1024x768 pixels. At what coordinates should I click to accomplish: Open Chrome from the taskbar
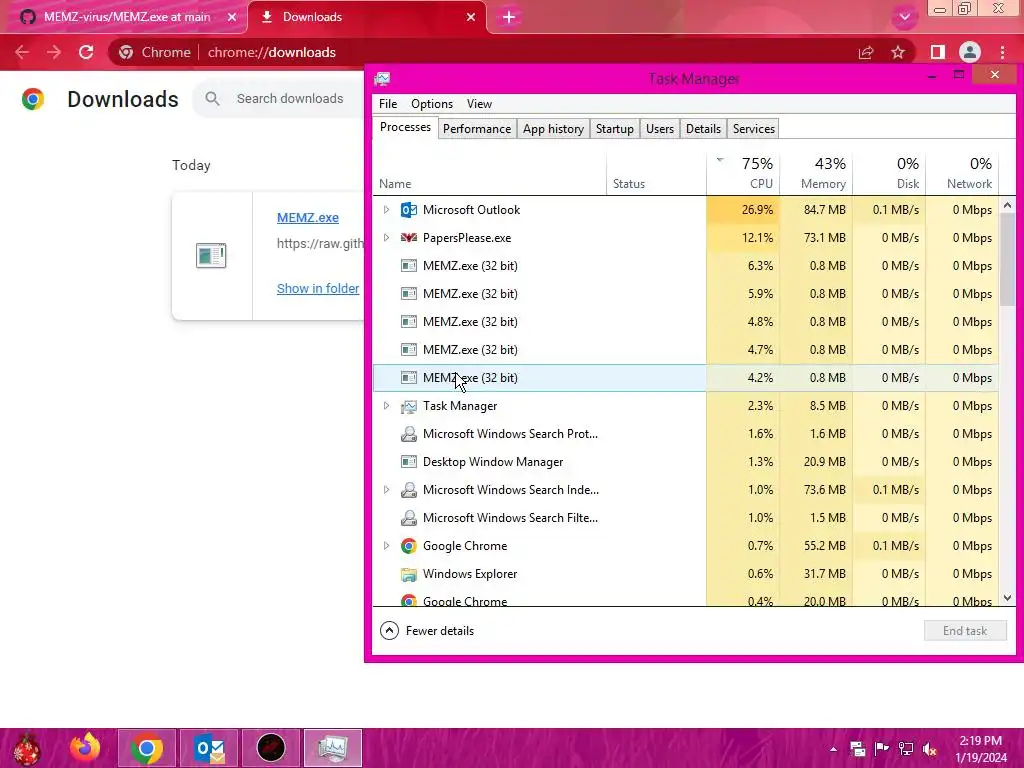click(146, 748)
